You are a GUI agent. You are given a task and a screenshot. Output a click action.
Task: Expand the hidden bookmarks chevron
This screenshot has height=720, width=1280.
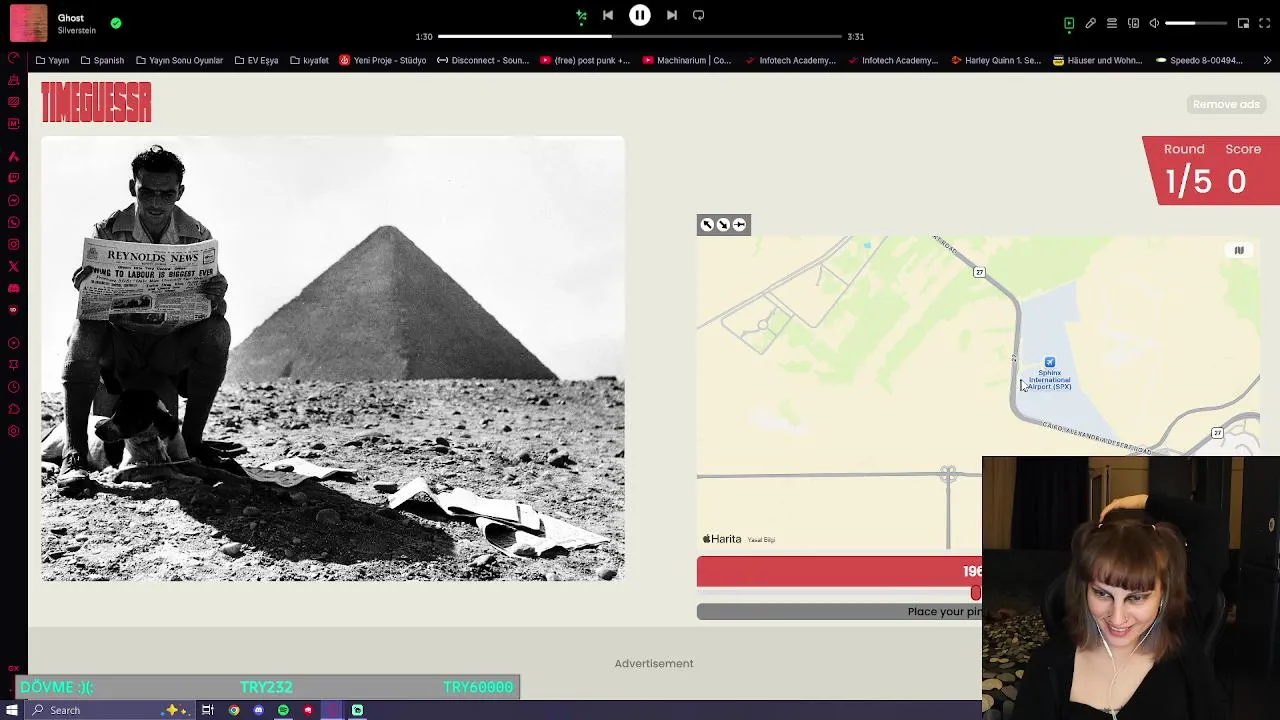[1267, 60]
